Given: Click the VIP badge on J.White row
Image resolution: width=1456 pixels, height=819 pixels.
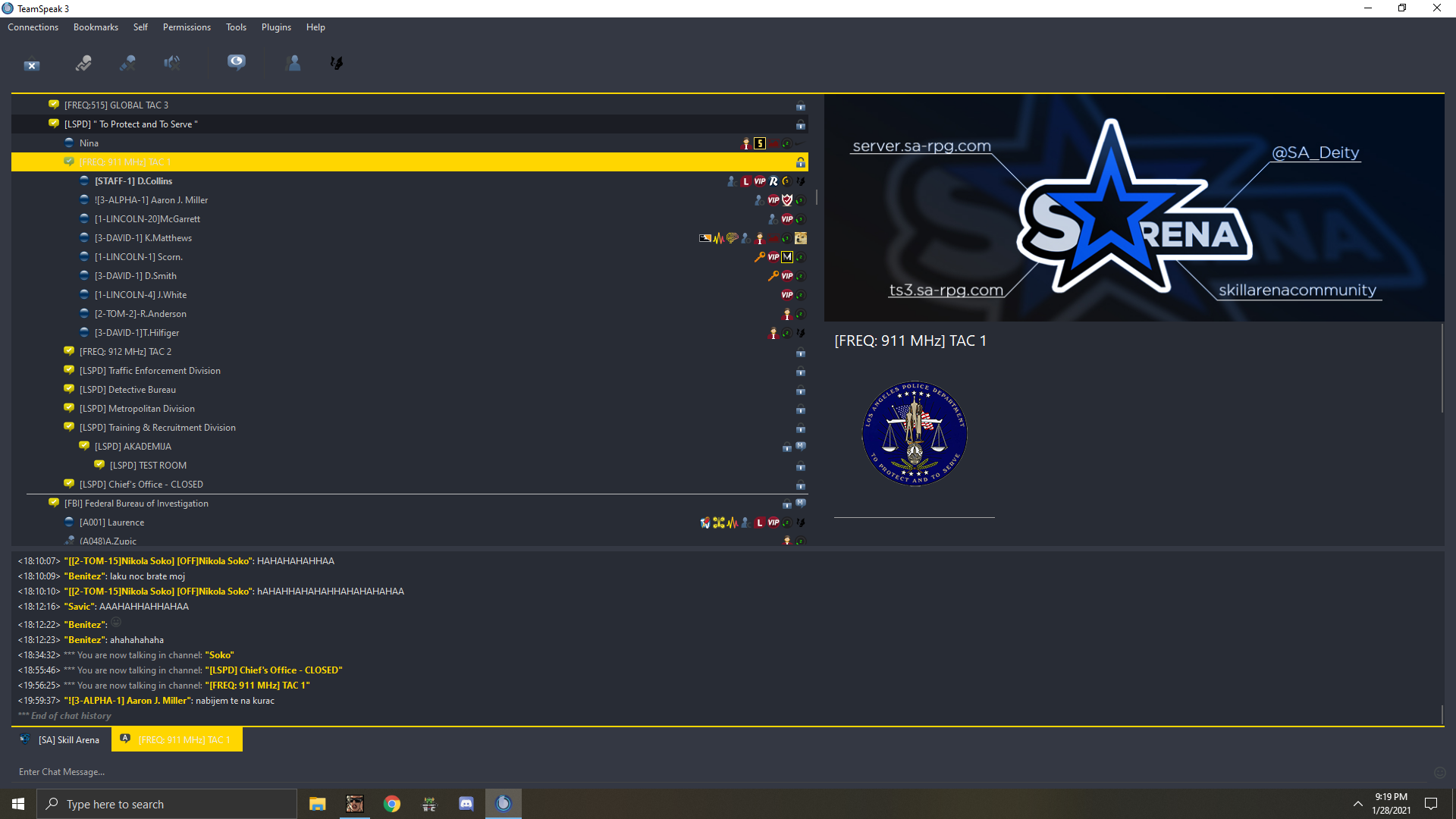Looking at the screenshot, I should coord(787,295).
